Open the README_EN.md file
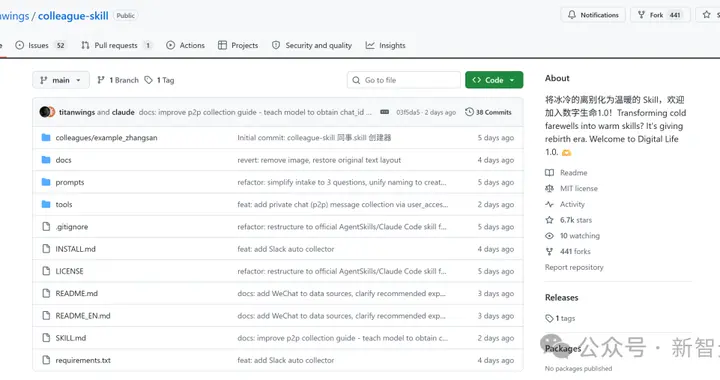 pos(83,316)
